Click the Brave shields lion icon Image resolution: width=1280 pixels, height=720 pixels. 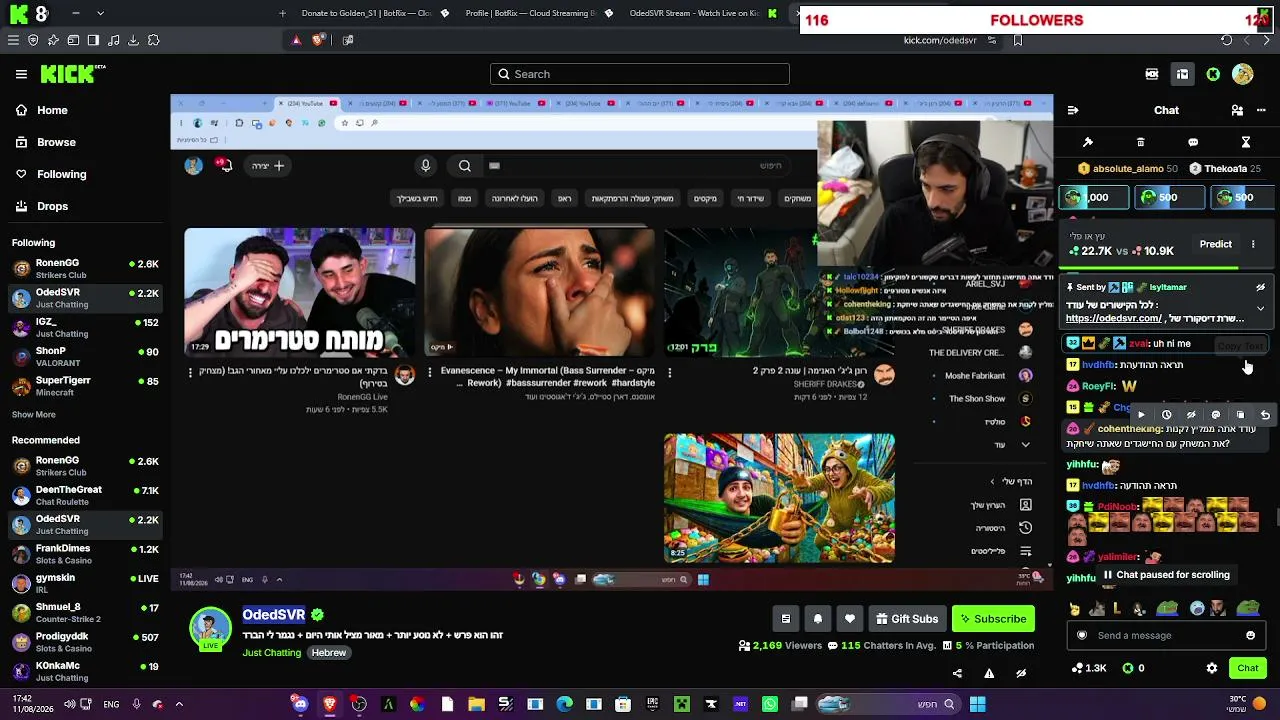pos(319,40)
